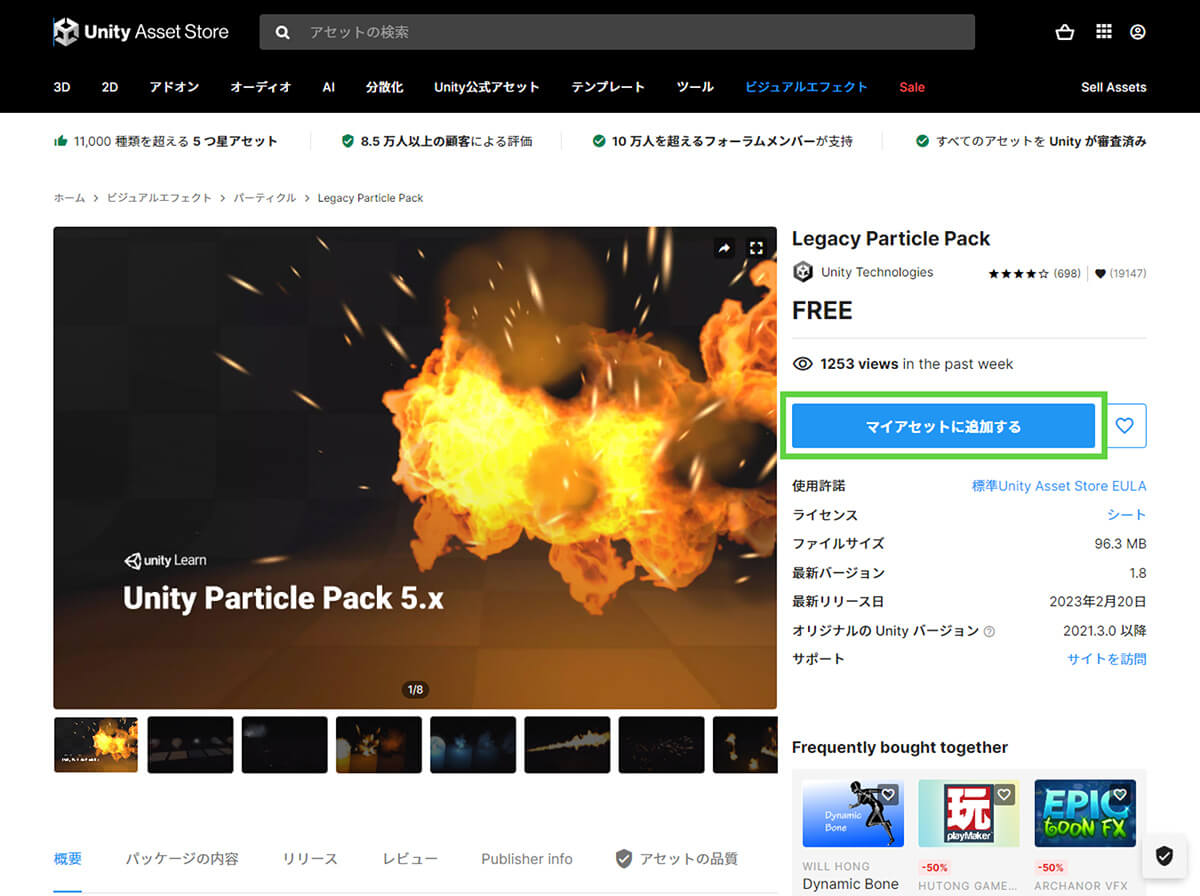The image size is (1200, 896).
Task: Switch to the リリース tab
Action: tap(310, 859)
